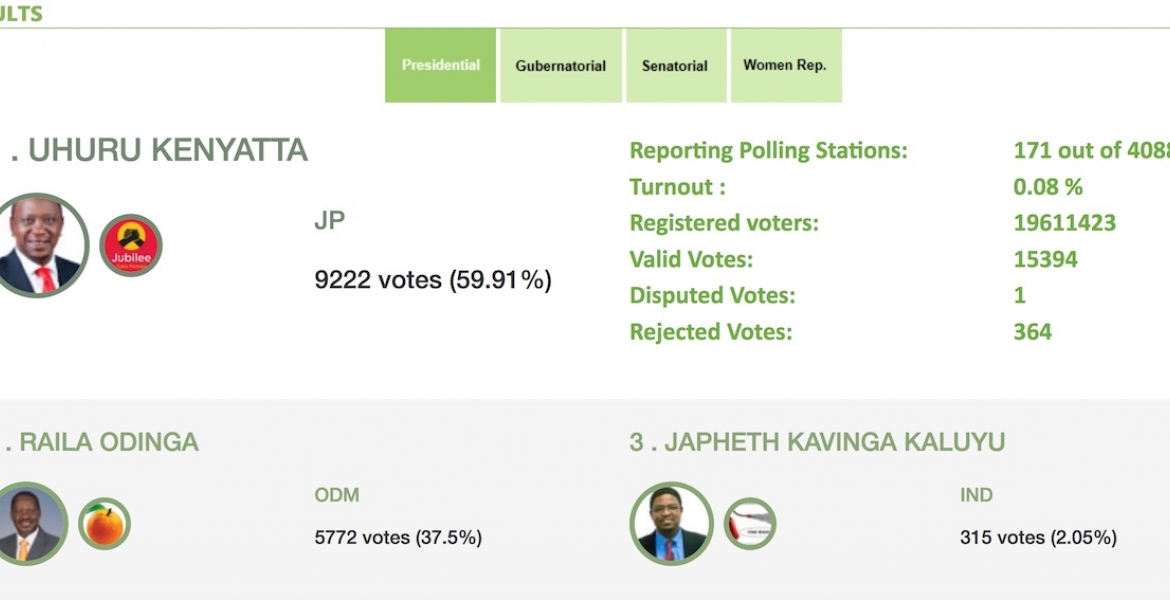View the Senatorial results tab
The width and height of the screenshot is (1170, 600).
coord(676,64)
